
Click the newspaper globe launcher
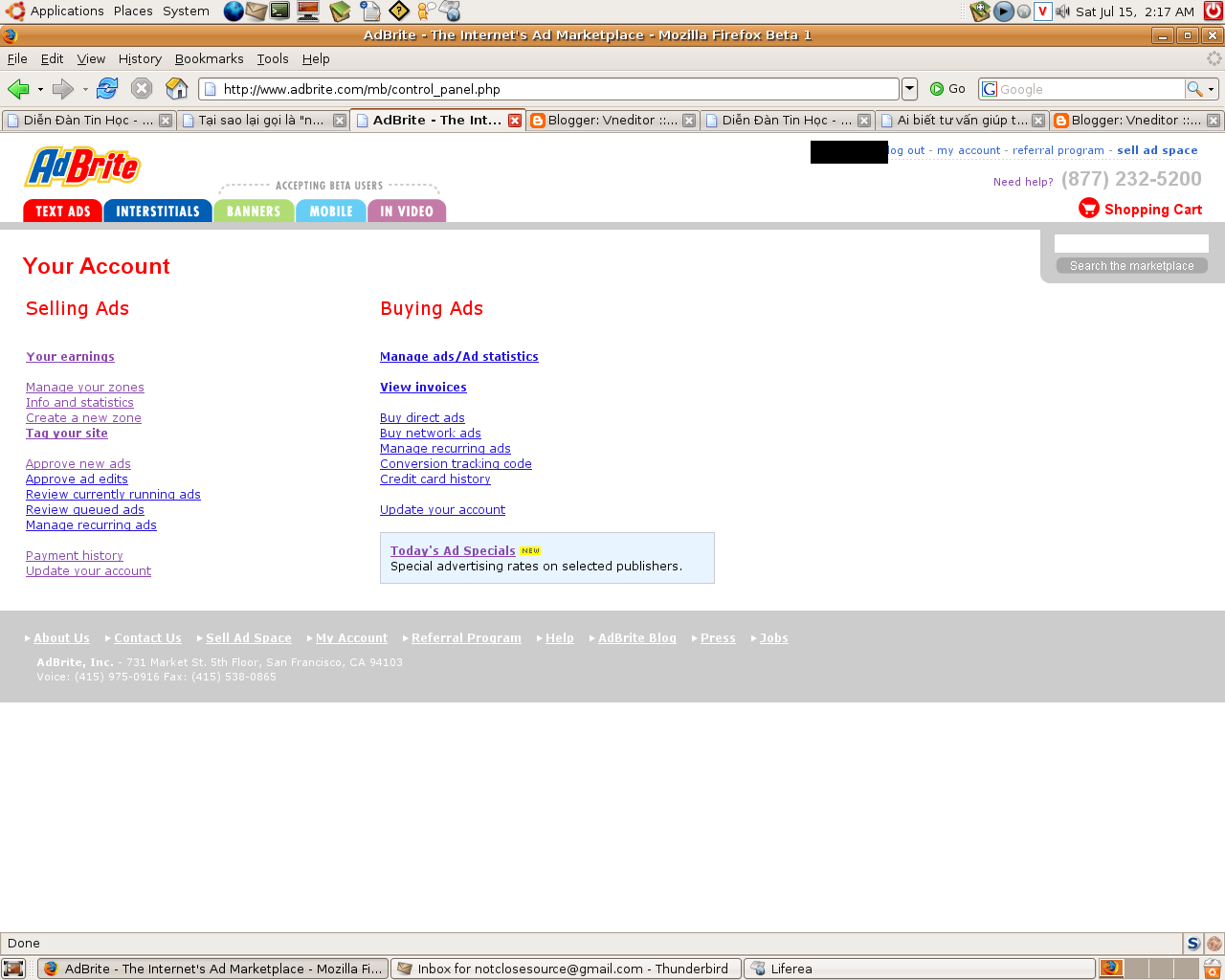point(450,11)
